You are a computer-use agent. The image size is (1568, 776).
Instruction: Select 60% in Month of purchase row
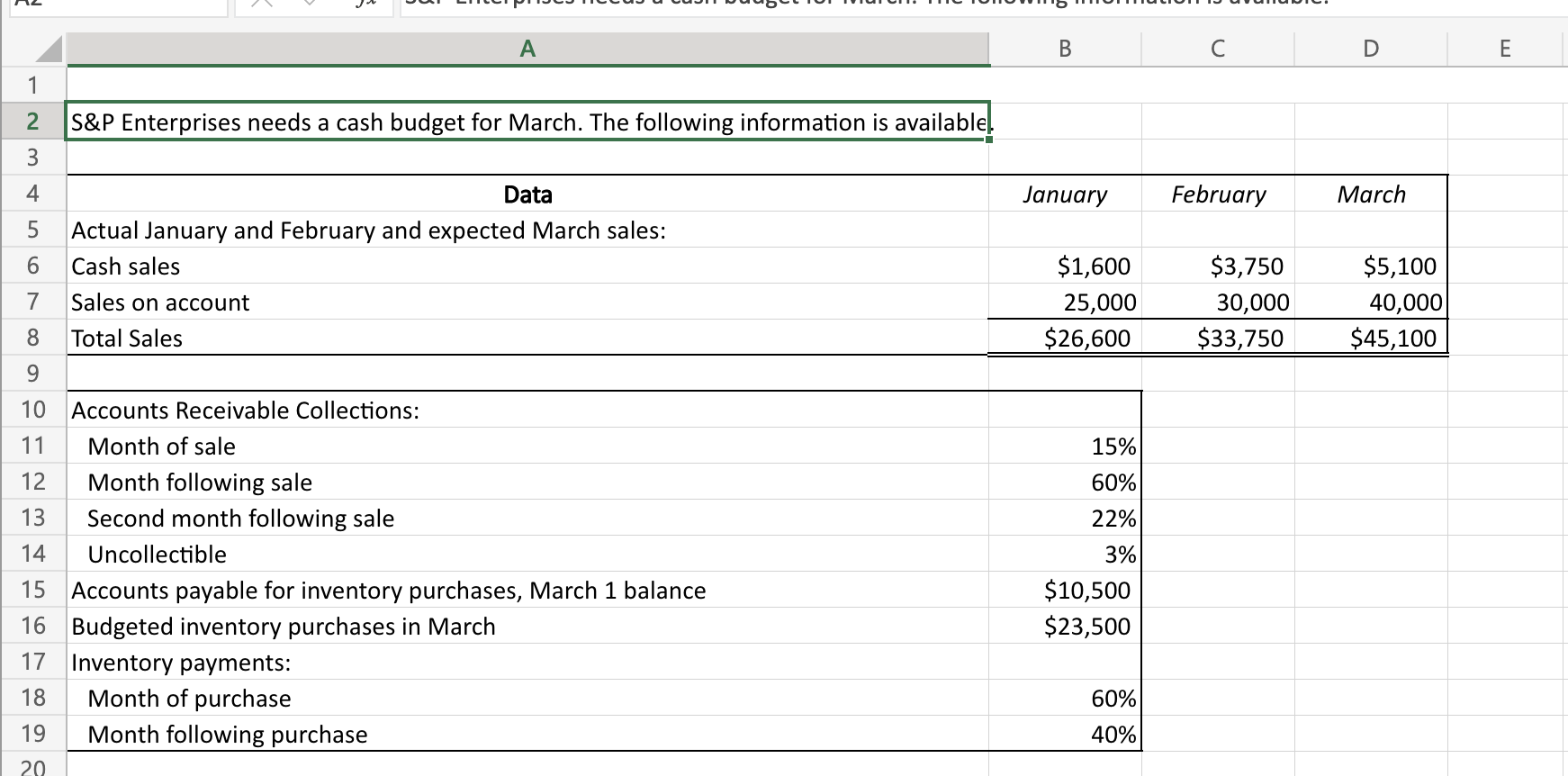pos(1065,698)
